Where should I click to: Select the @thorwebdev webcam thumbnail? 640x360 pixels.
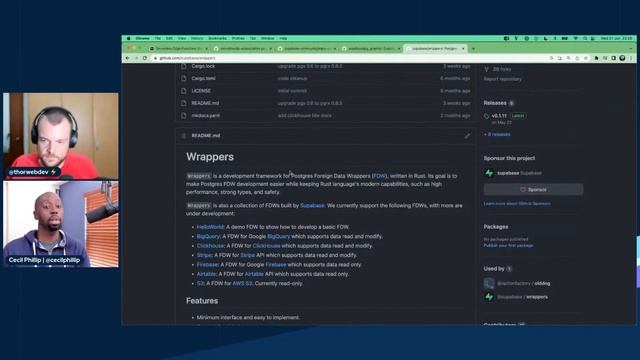point(61,136)
